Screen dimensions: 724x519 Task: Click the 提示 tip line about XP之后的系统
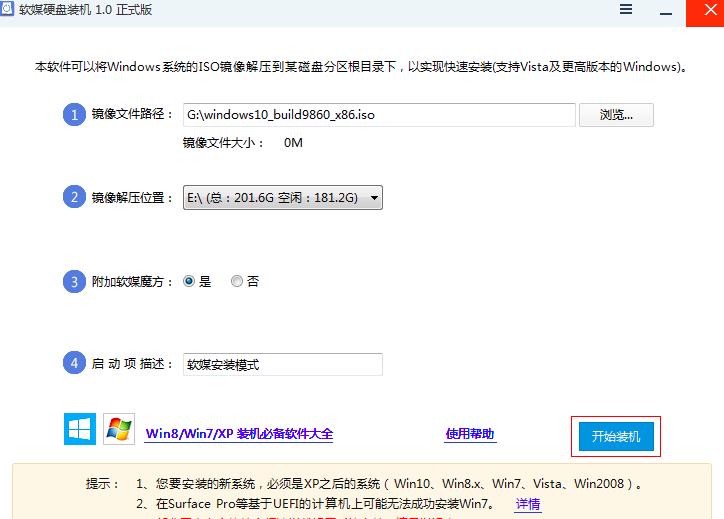click(389, 484)
